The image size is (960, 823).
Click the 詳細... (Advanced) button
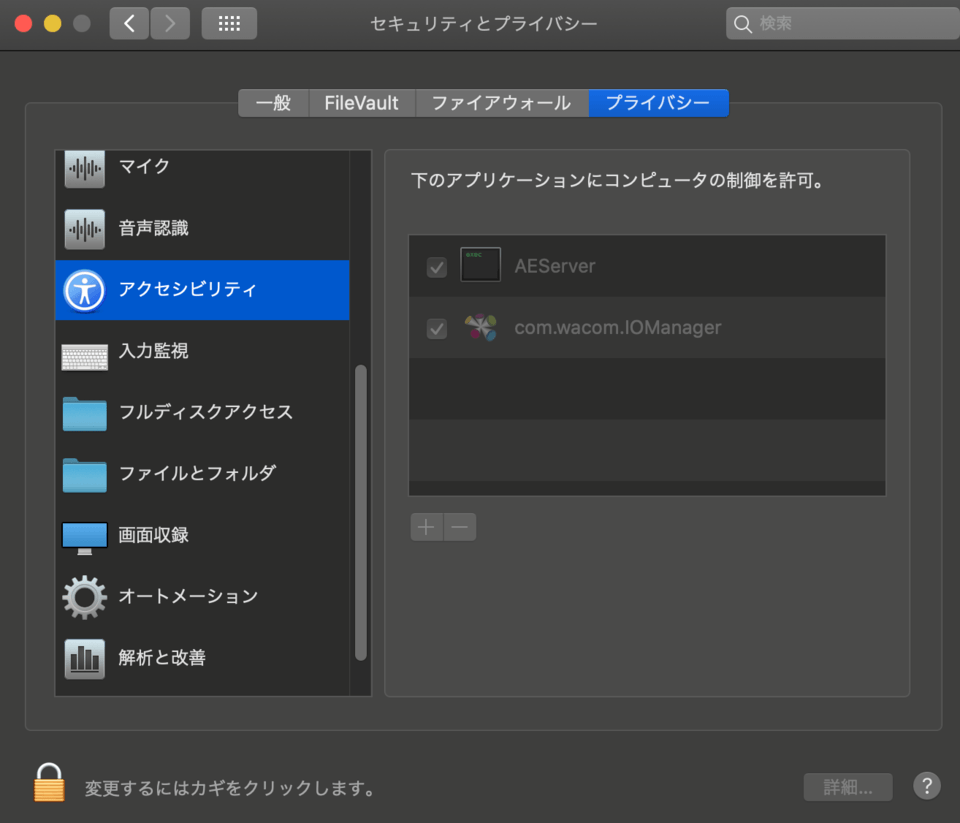847,787
